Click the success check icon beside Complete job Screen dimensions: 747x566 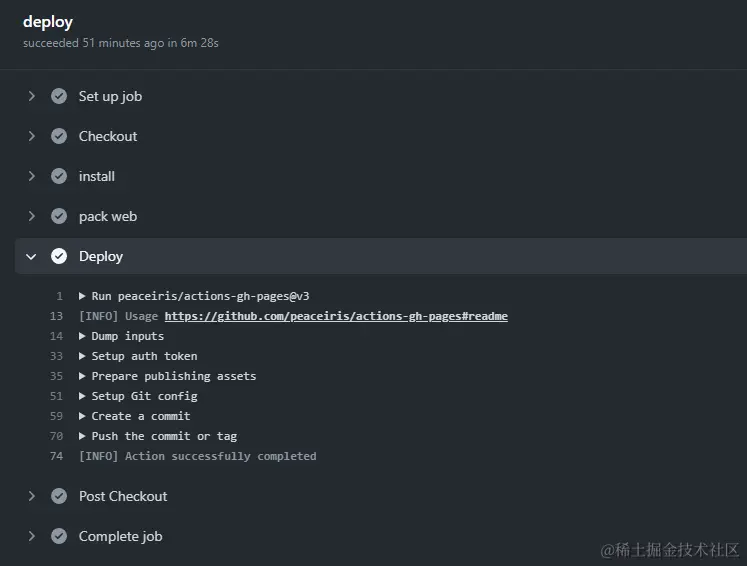(x=59, y=536)
